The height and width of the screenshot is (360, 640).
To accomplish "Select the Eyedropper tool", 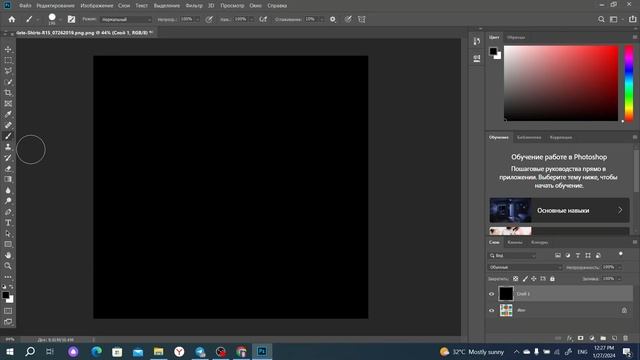I will 8,114.
